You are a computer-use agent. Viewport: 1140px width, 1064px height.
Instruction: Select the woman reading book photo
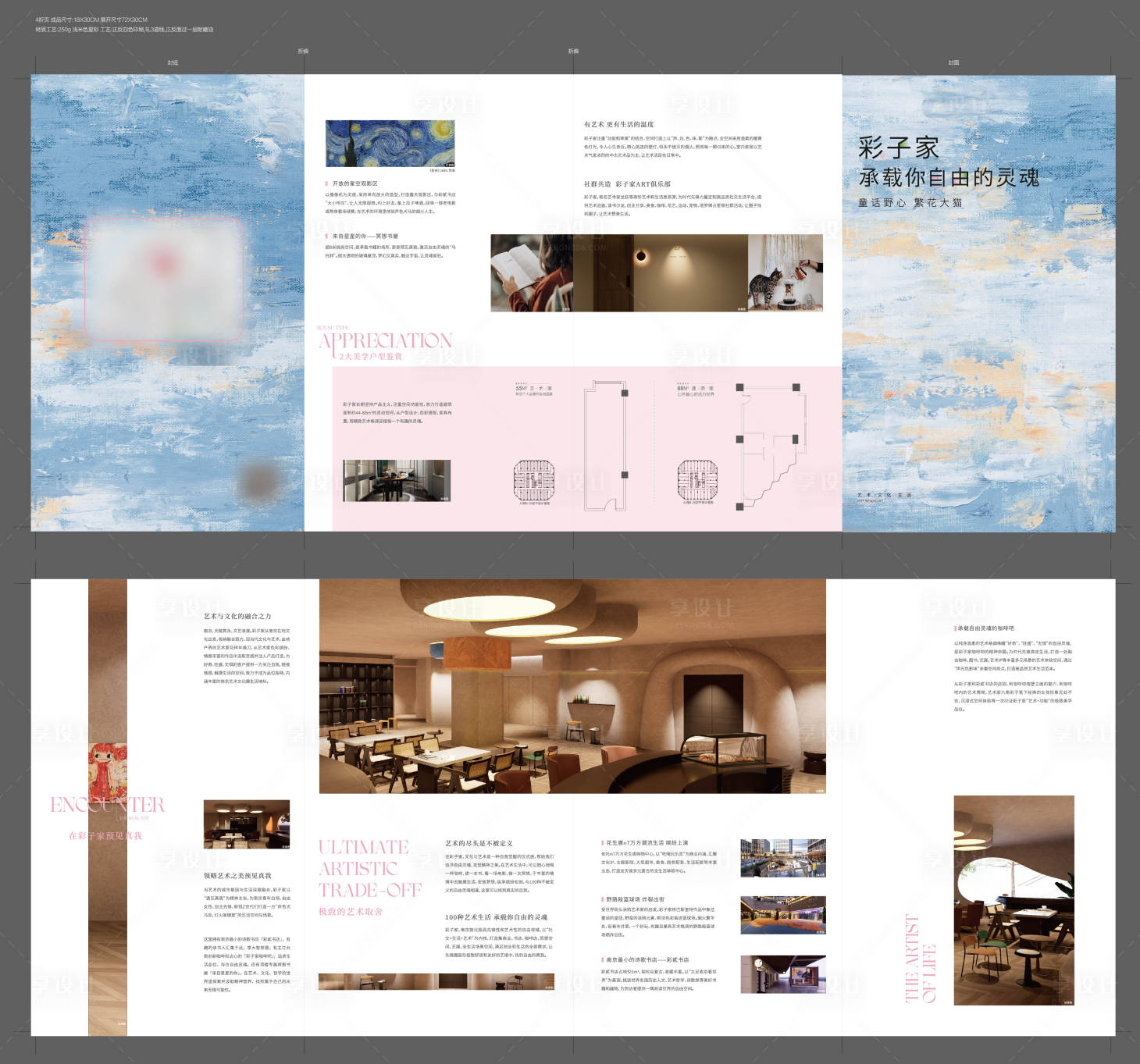pyautogui.click(x=532, y=272)
